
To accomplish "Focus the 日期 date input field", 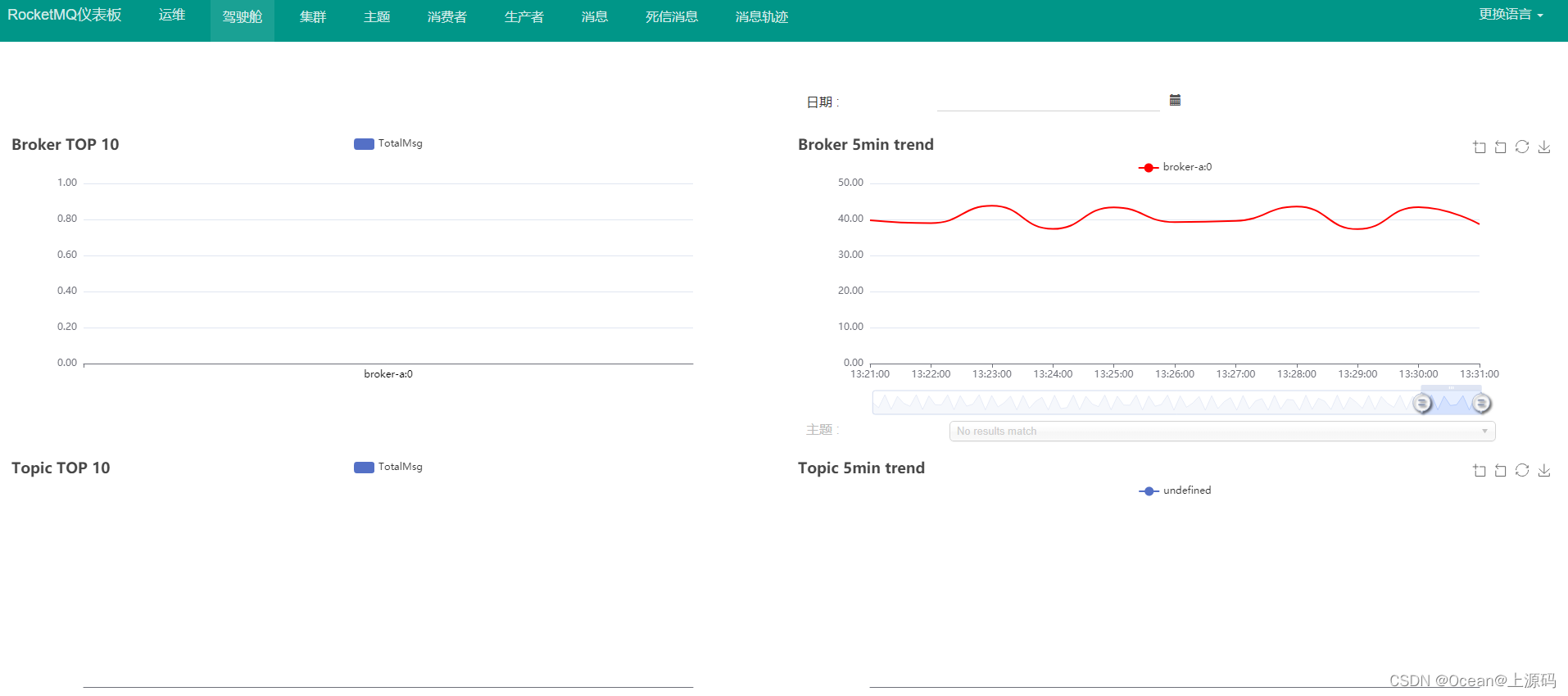I will [x=1049, y=101].
